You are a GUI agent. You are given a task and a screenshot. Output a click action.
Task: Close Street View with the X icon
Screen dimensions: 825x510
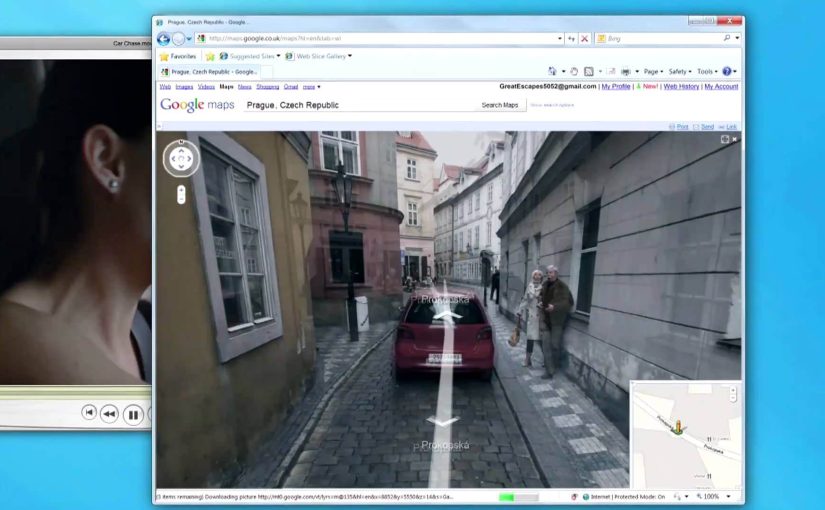pyautogui.click(x=735, y=139)
